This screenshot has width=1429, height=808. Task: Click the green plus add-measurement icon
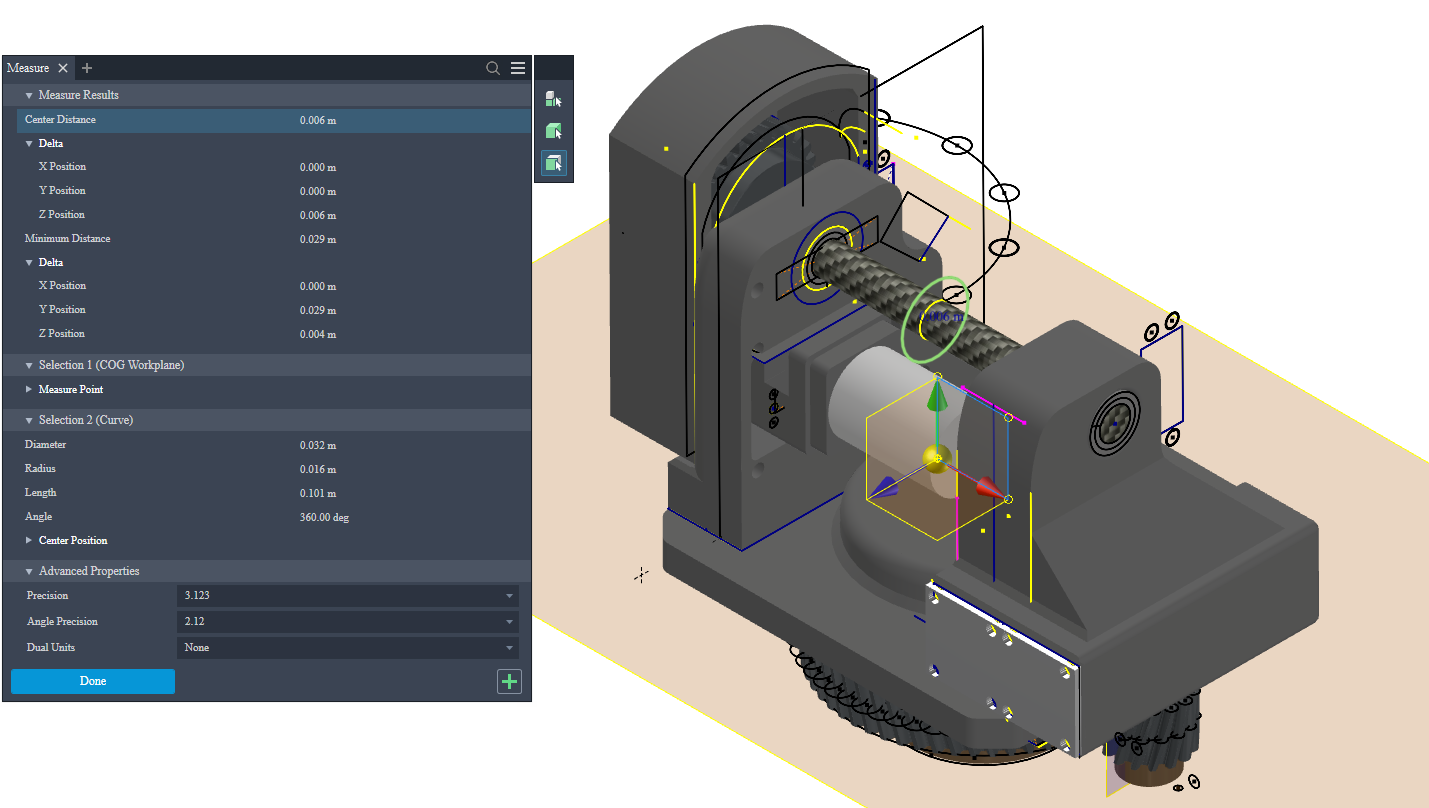(x=509, y=682)
